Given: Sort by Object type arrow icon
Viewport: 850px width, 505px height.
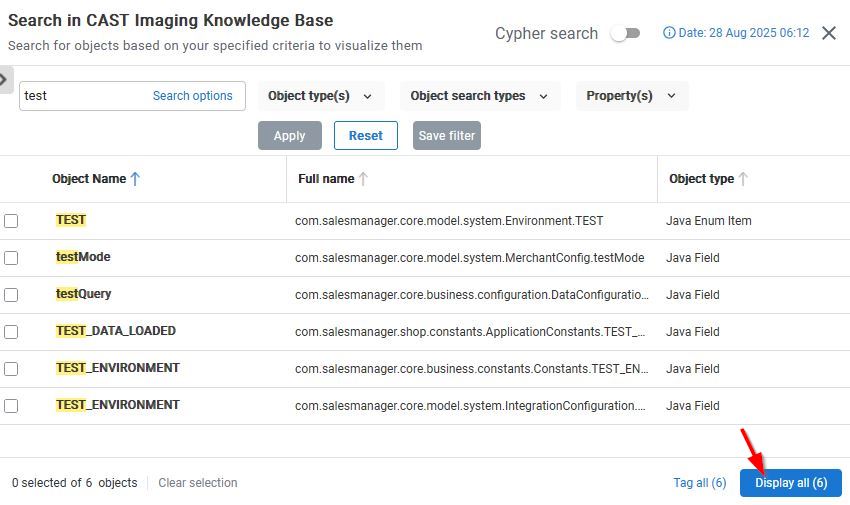Looking at the screenshot, I should click(x=743, y=179).
